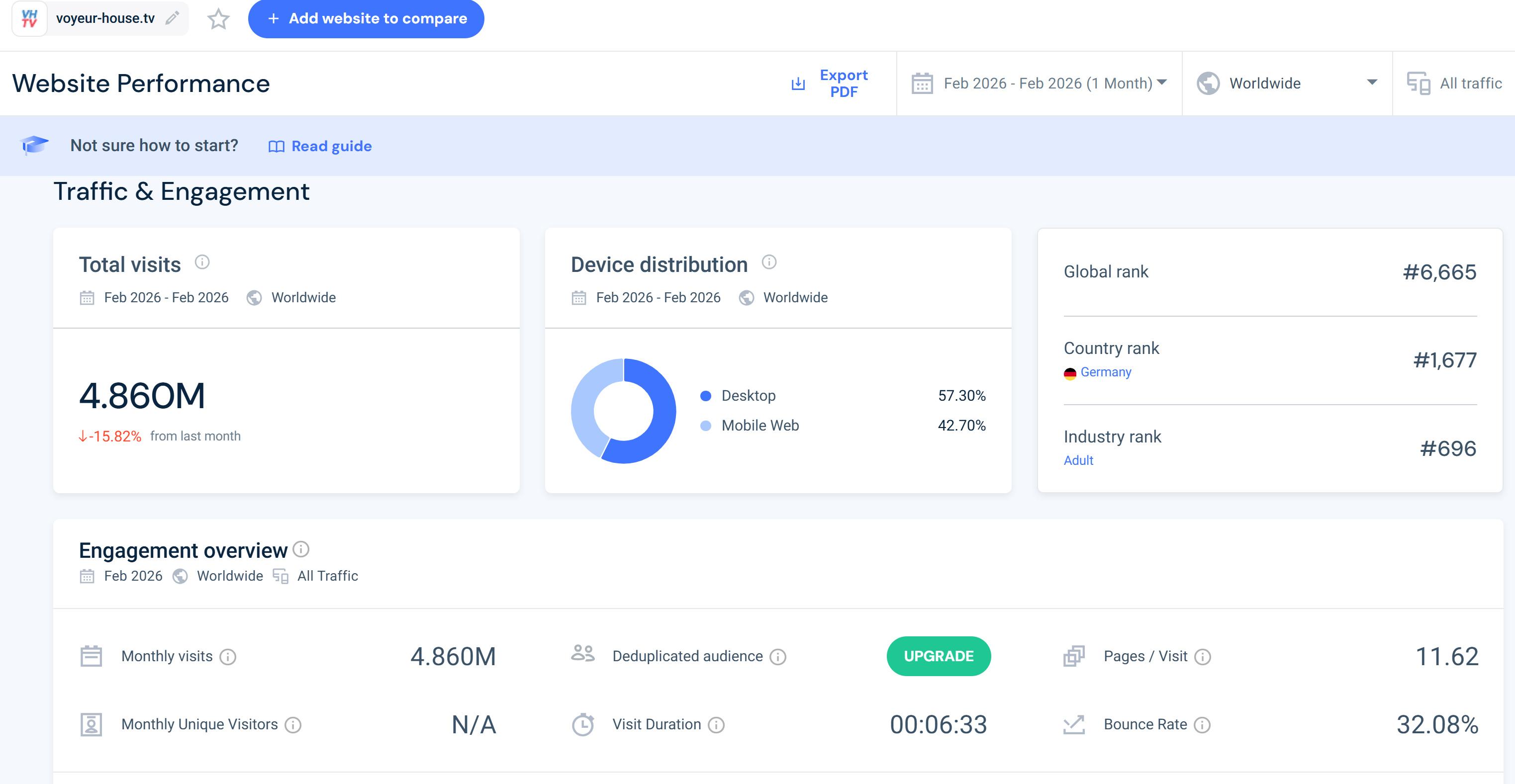The width and height of the screenshot is (1515, 784).
Task: Click the green UPGRADE button
Action: 938,656
